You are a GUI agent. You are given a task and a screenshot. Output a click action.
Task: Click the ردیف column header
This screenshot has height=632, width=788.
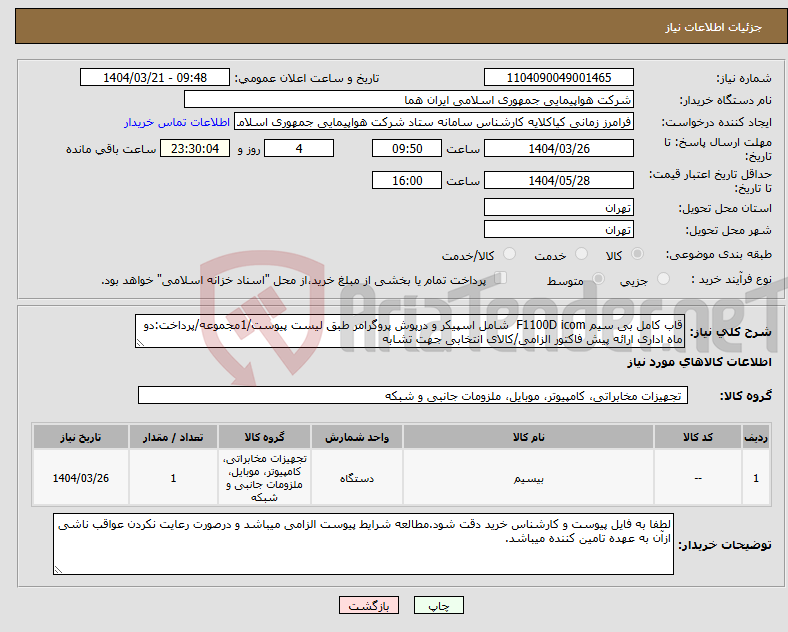tap(756, 437)
